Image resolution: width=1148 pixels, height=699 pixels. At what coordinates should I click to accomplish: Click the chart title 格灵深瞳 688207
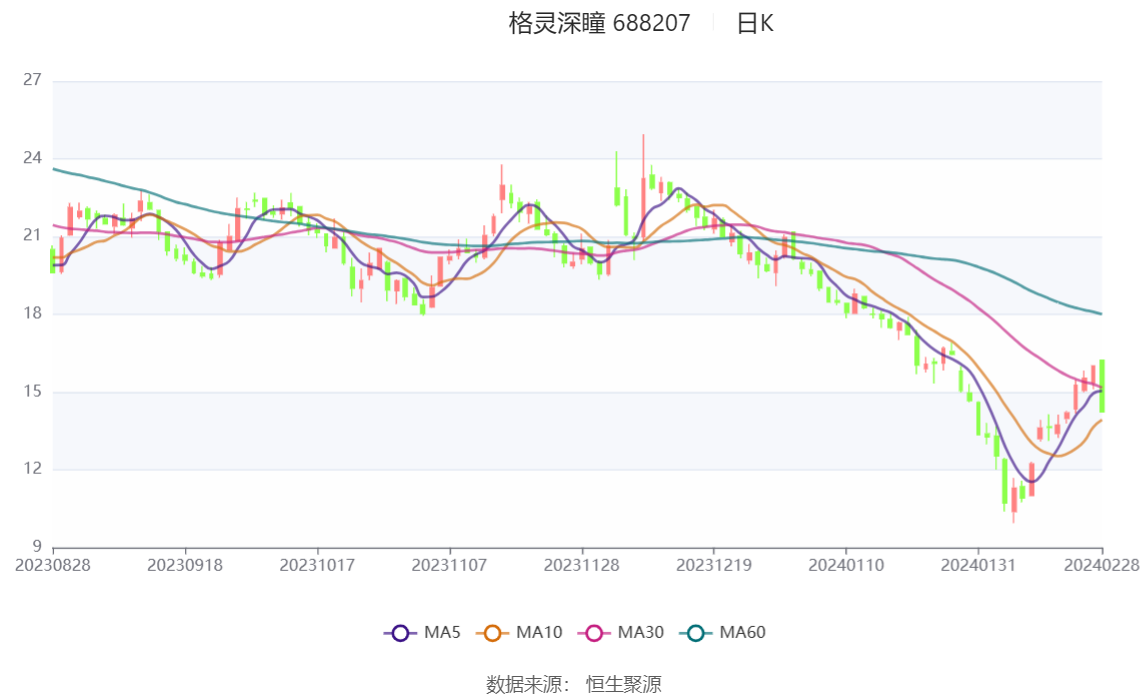click(x=599, y=23)
